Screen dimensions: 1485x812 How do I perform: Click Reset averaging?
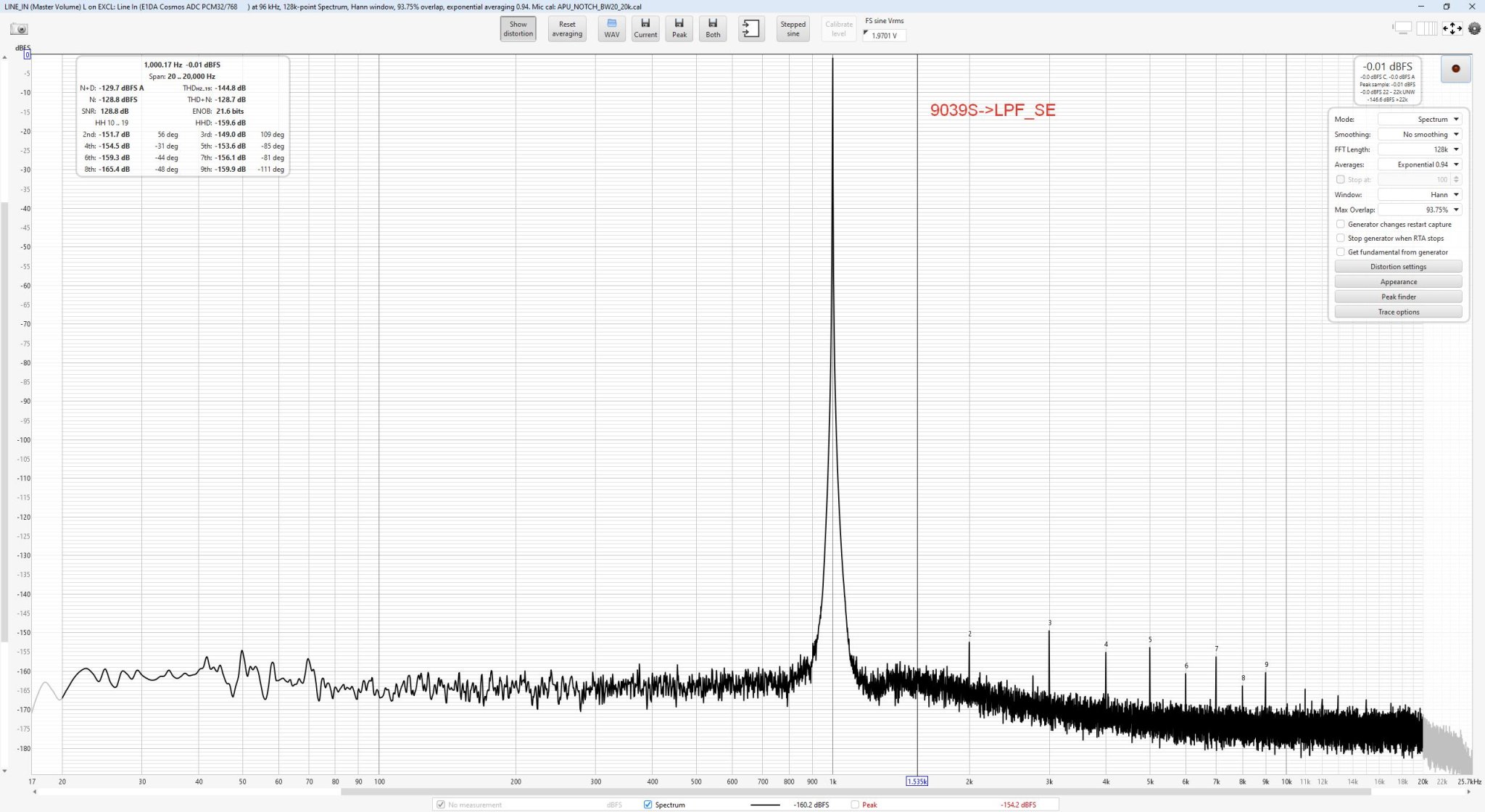(x=566, y=29)
